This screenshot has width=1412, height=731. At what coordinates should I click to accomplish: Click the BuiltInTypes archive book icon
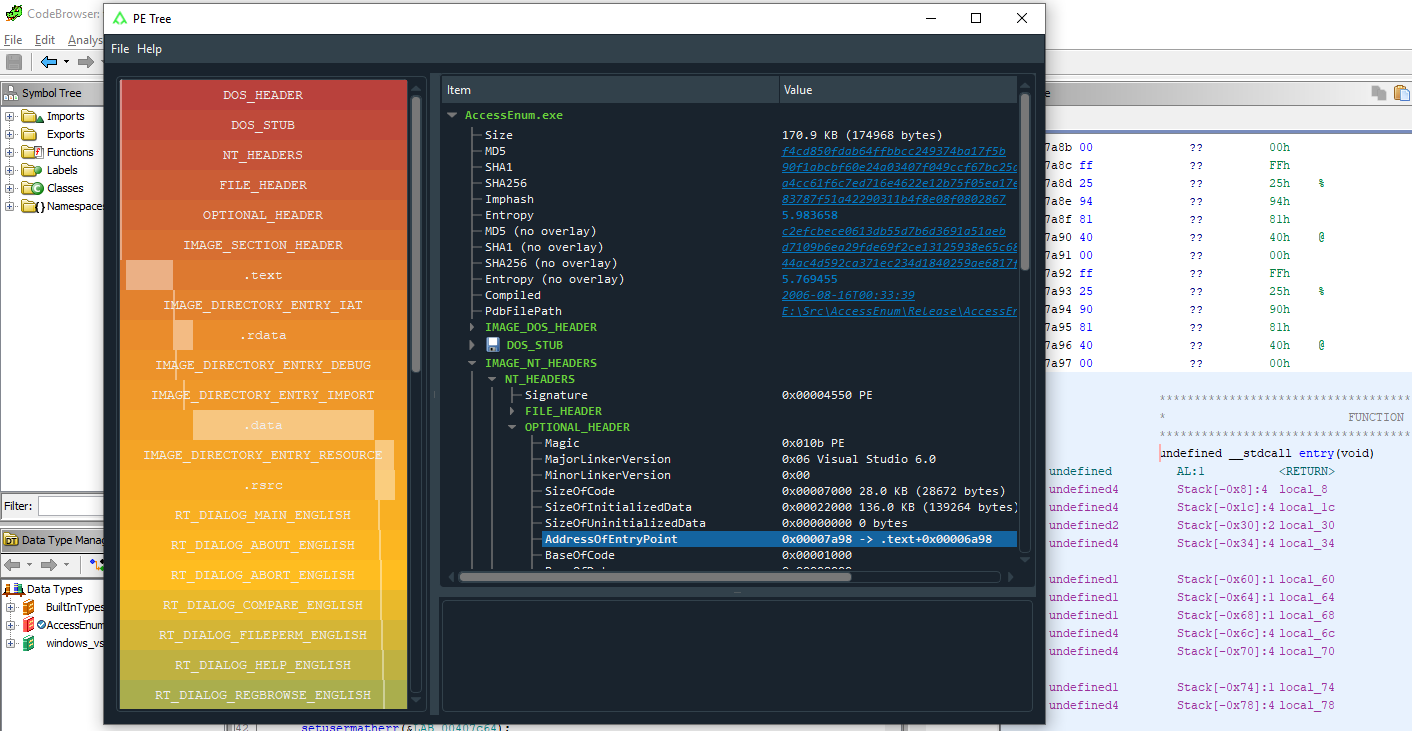(30, 607)
